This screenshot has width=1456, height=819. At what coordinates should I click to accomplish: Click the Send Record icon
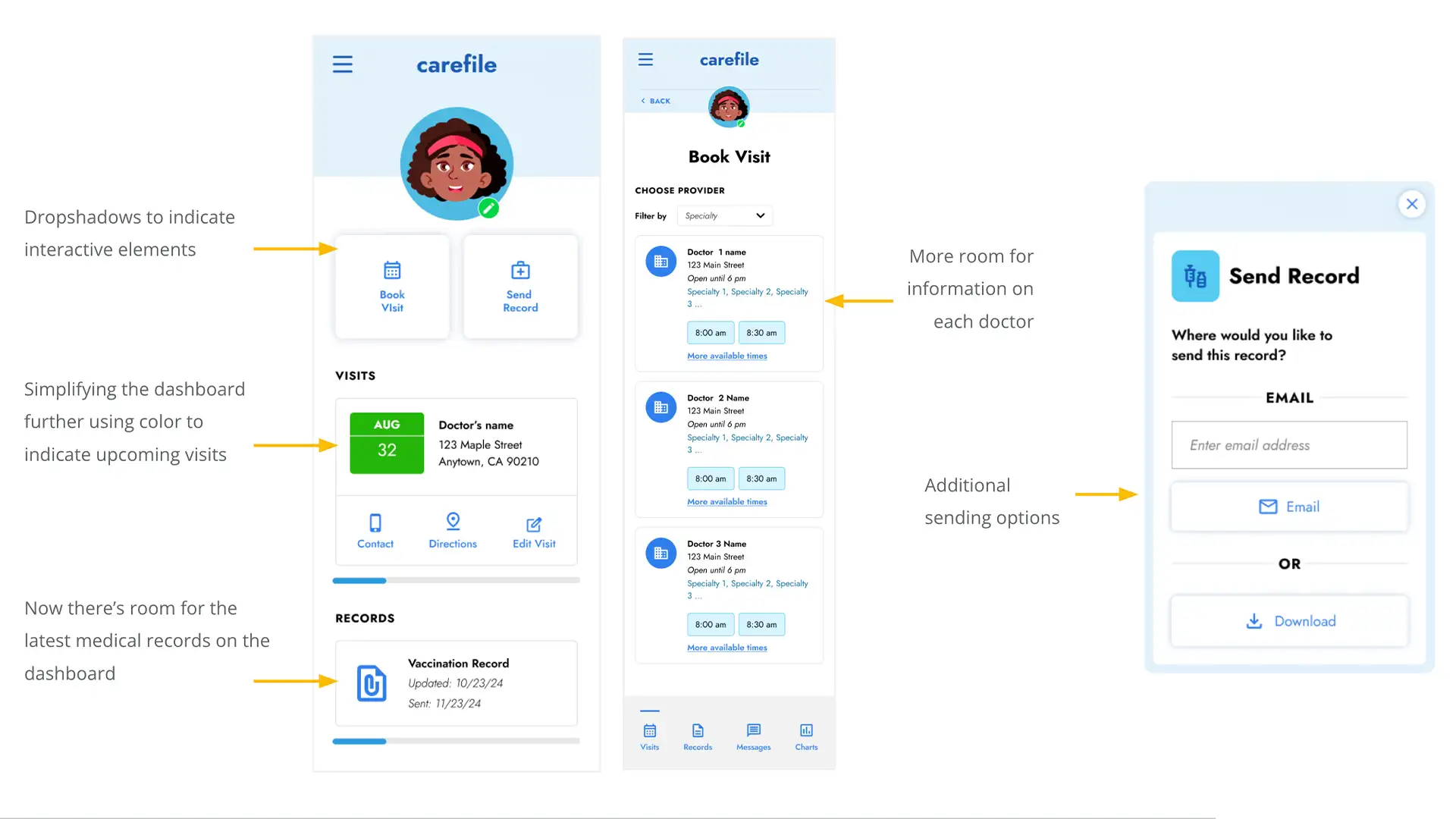[520, 270]
